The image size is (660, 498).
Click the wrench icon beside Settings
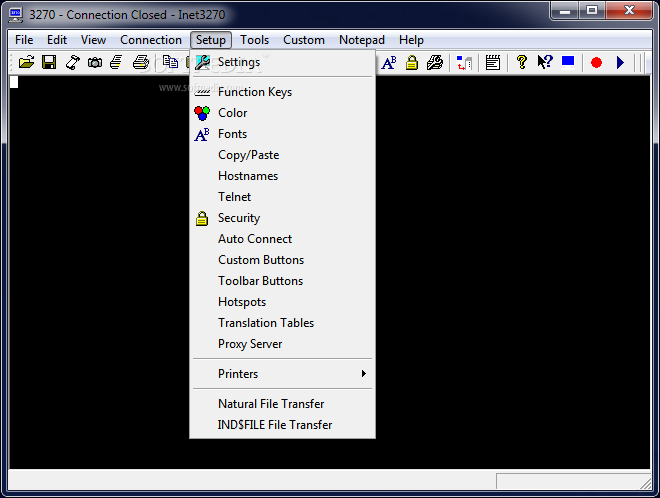click(x=202, y=62)
